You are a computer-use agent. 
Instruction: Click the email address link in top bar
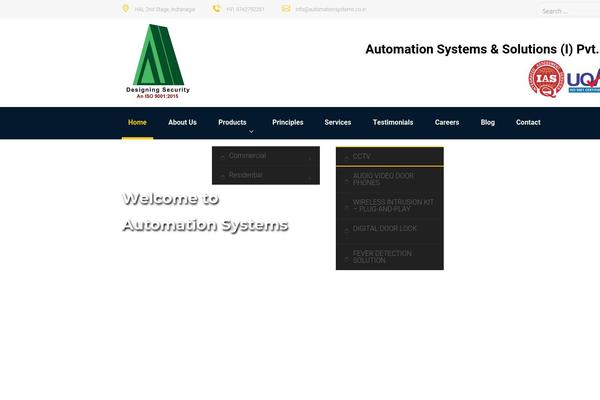pos(331,9)
